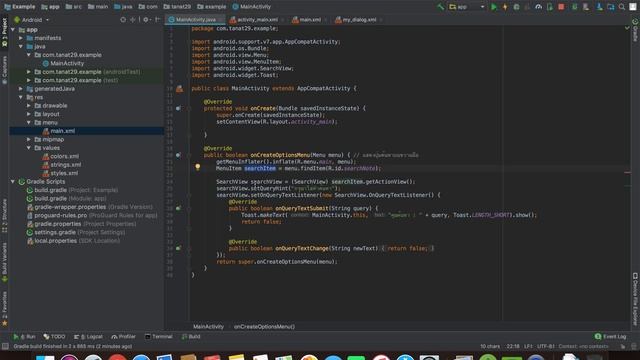Open settings.gradle (Project Settings)

(x=76, y=232)
